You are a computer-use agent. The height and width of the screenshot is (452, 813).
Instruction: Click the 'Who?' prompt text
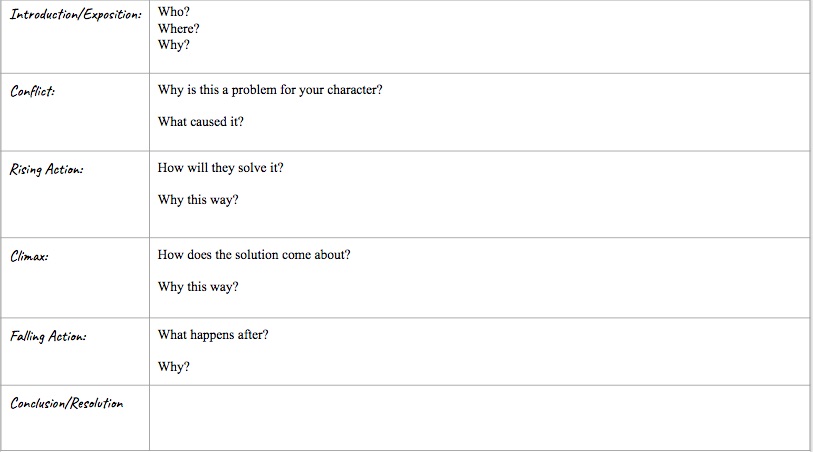point(174,12)
